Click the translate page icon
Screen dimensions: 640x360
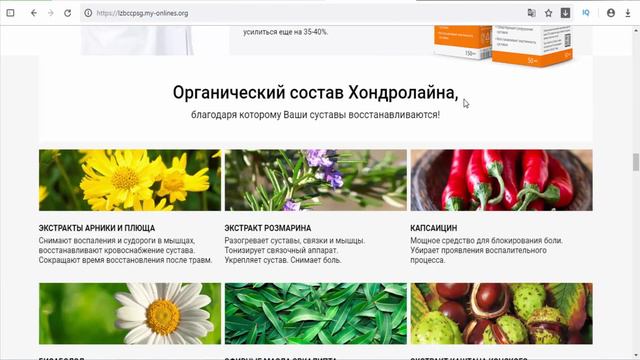(531, 13)
